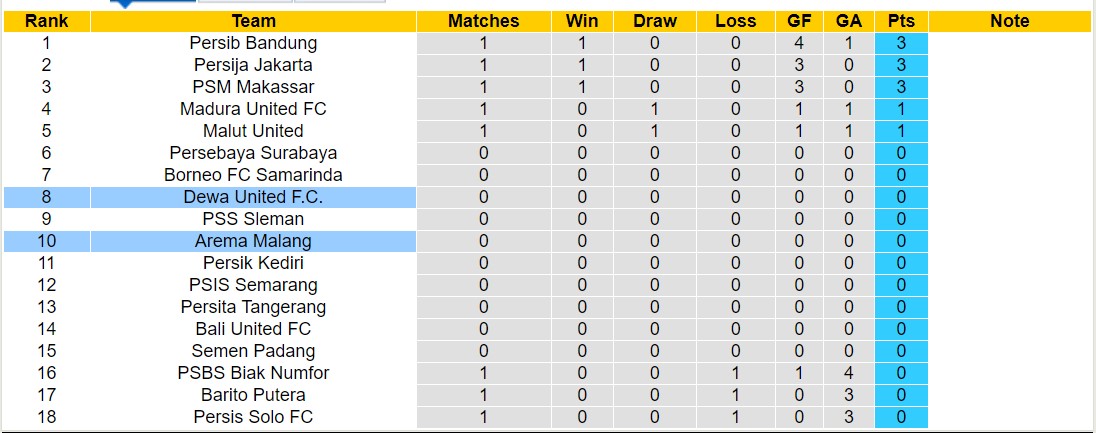Select PSBS Biak Numfor team name

tap(253, 373)
